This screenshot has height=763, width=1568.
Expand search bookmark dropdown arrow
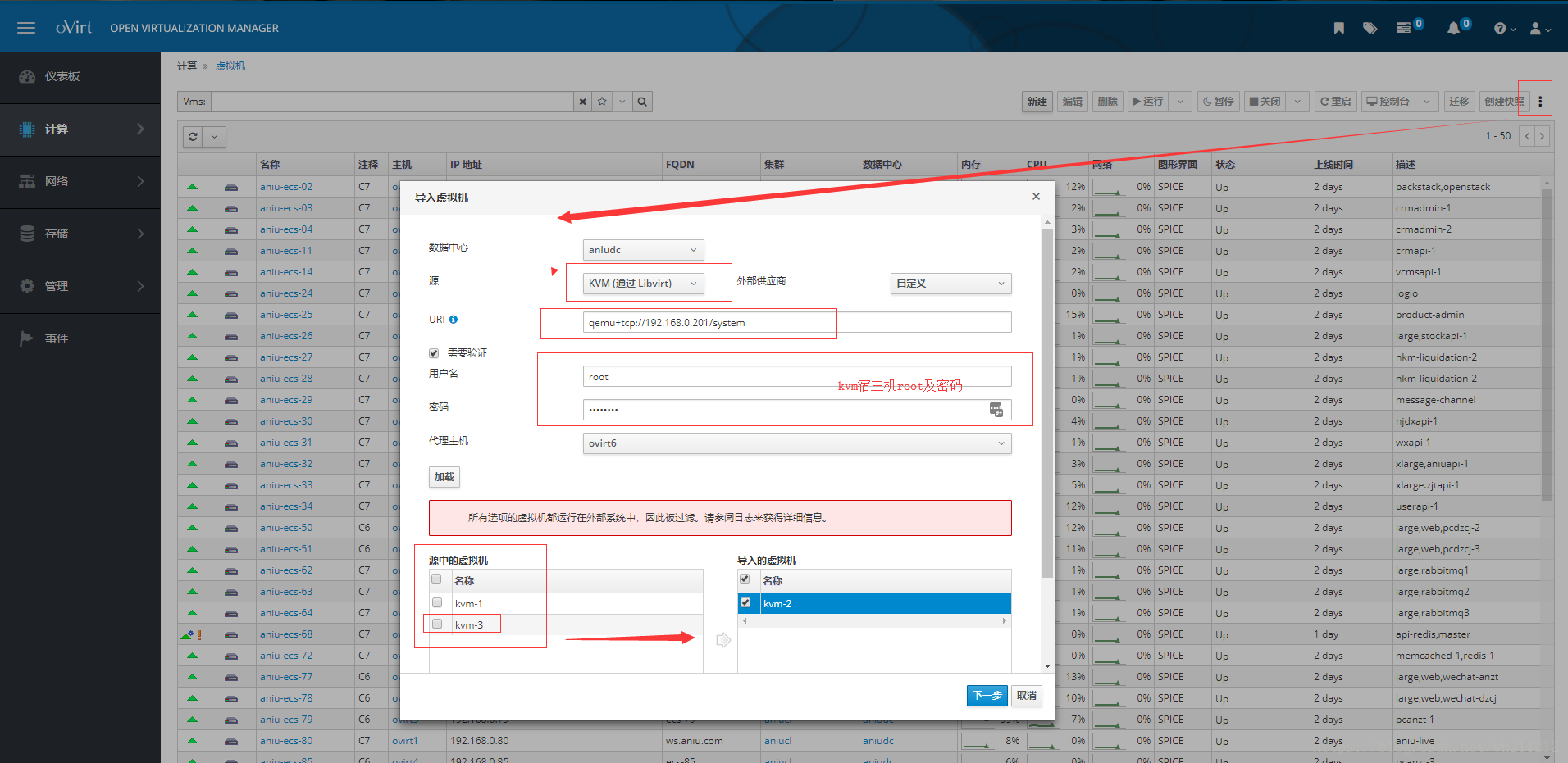(x=622, y=102)
